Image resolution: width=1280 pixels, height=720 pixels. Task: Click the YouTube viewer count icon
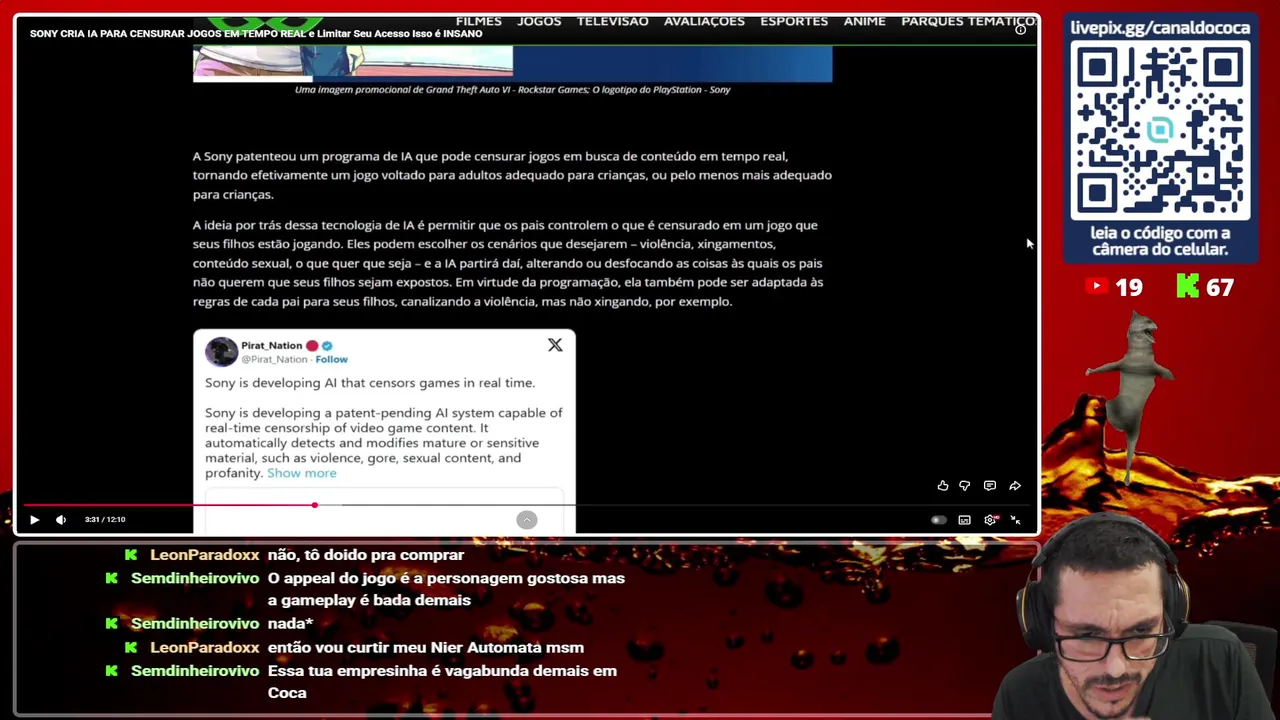pos(1097,287)
